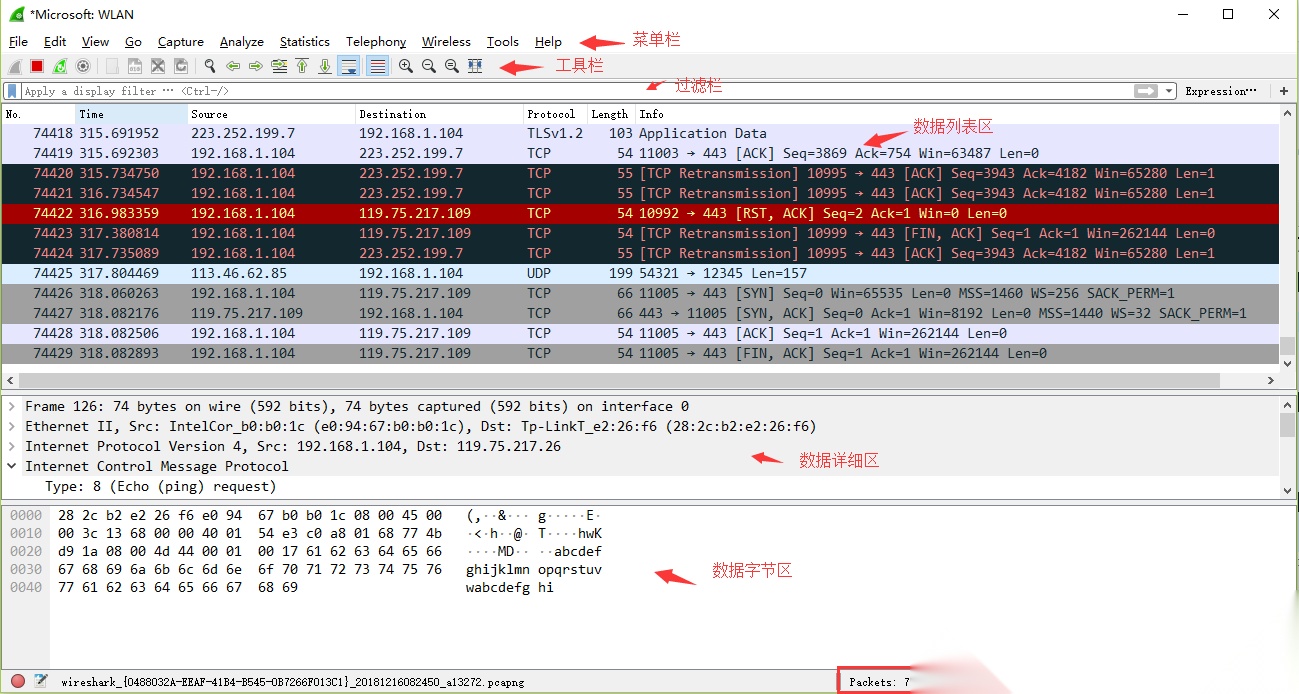1299x694 pixels.
Task: Apply display filter arrow button
Action: [x=1146, y=91]
